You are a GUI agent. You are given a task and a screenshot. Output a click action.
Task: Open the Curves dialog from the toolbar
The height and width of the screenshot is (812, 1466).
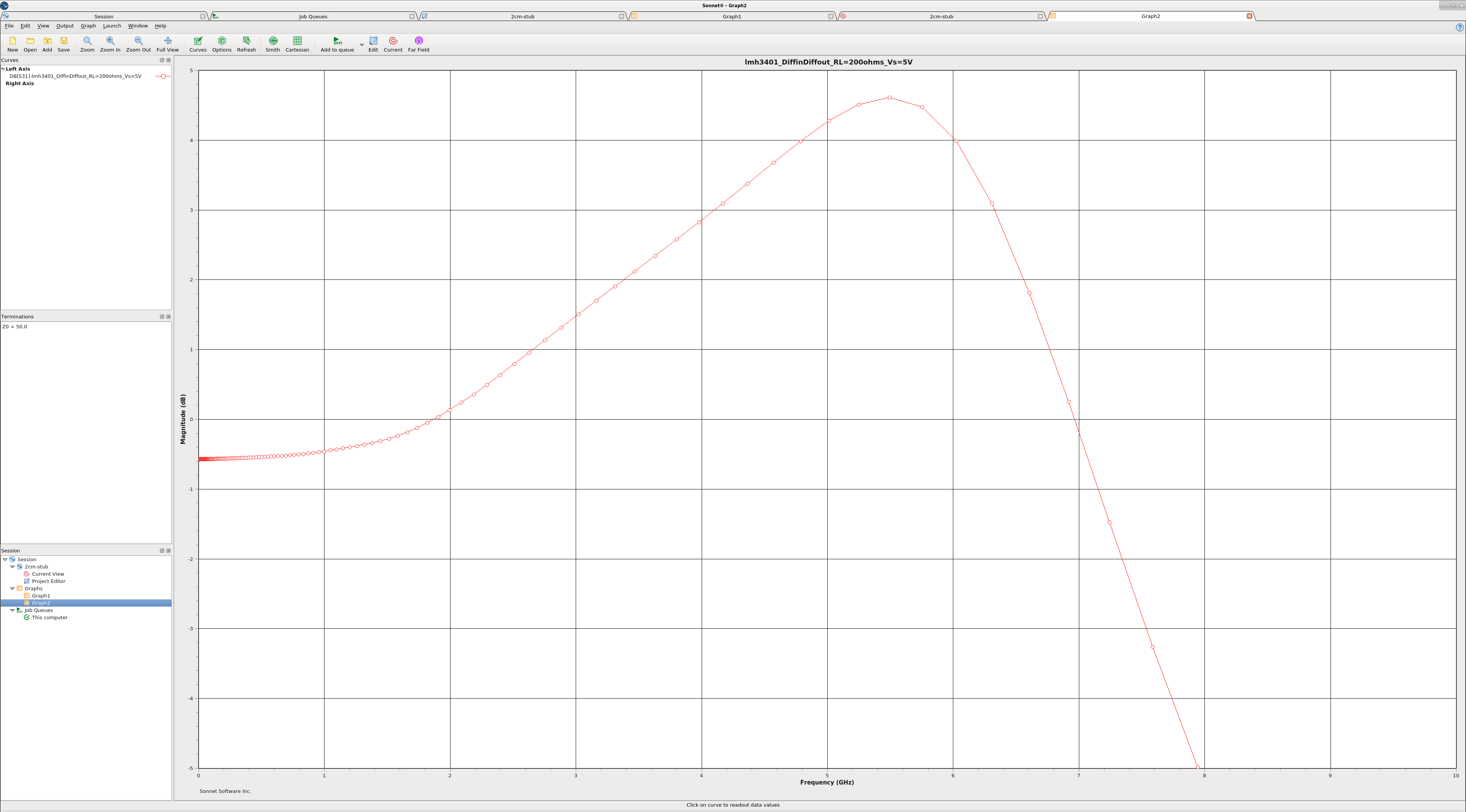pos(198,44)
